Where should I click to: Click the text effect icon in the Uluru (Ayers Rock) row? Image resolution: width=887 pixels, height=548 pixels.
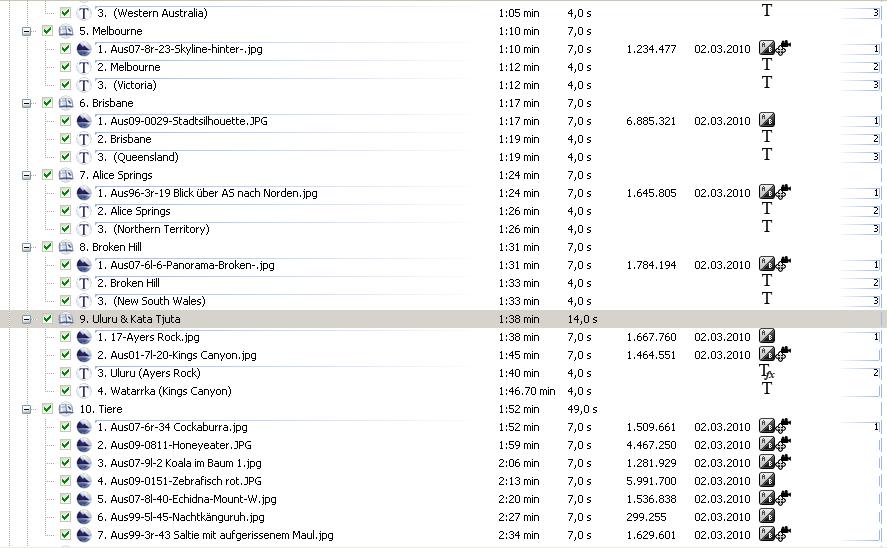[767, 373]
